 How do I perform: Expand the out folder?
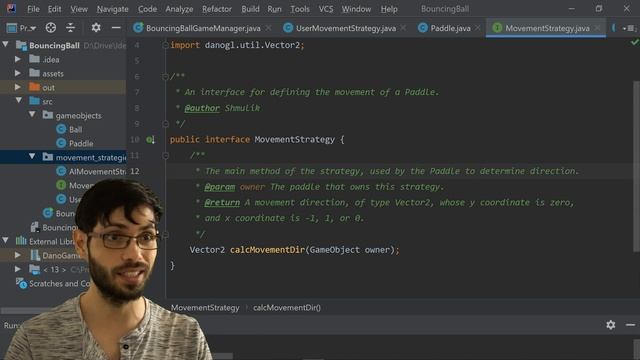pyautogui.click(x=18, y=87)
